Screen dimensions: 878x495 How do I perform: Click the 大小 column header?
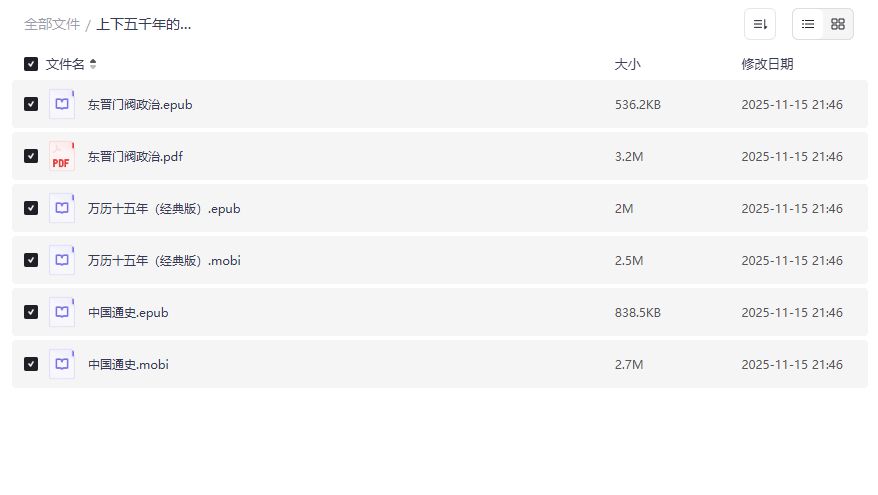click(627, 64)
